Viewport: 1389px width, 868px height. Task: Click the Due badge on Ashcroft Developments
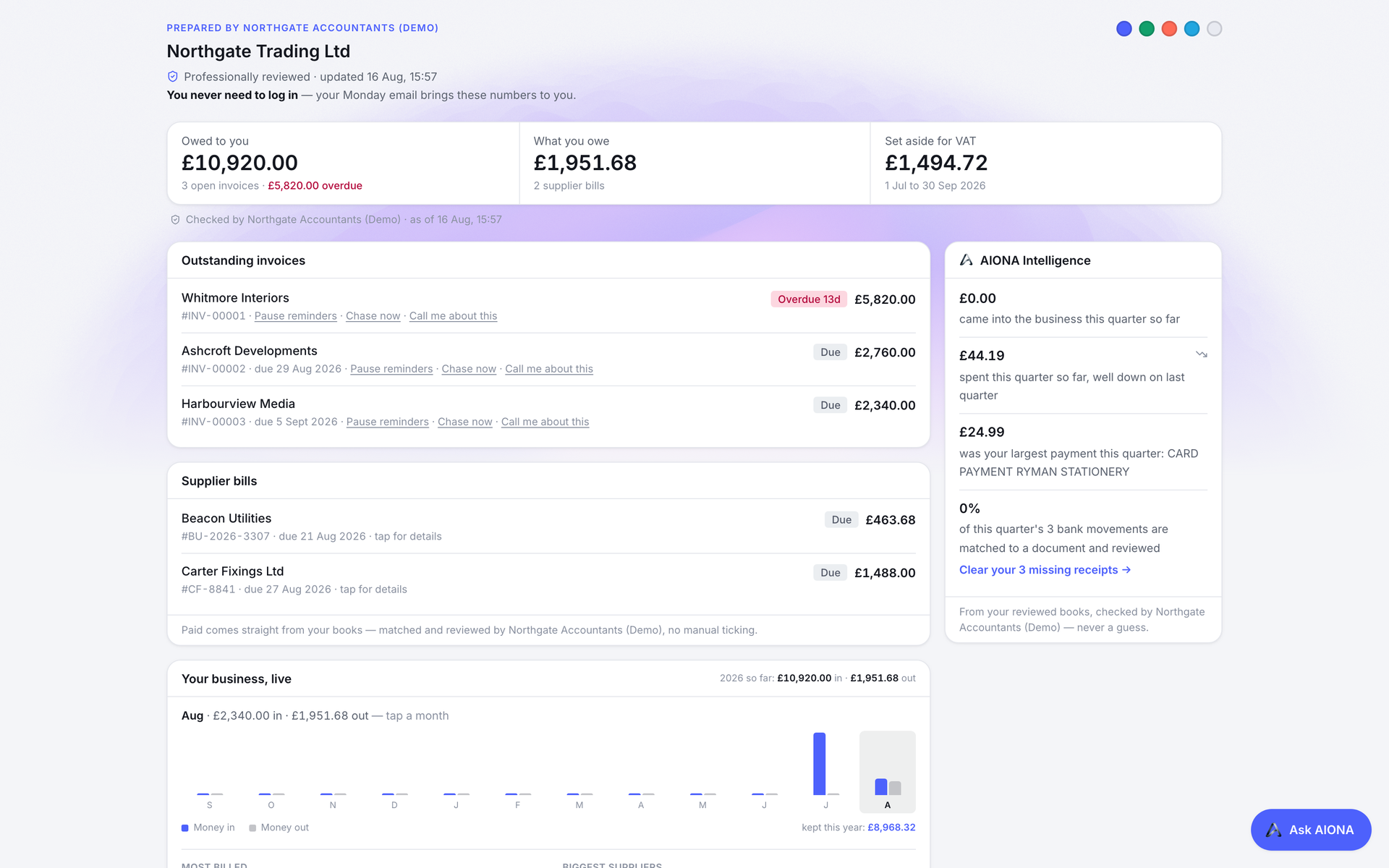831,352
